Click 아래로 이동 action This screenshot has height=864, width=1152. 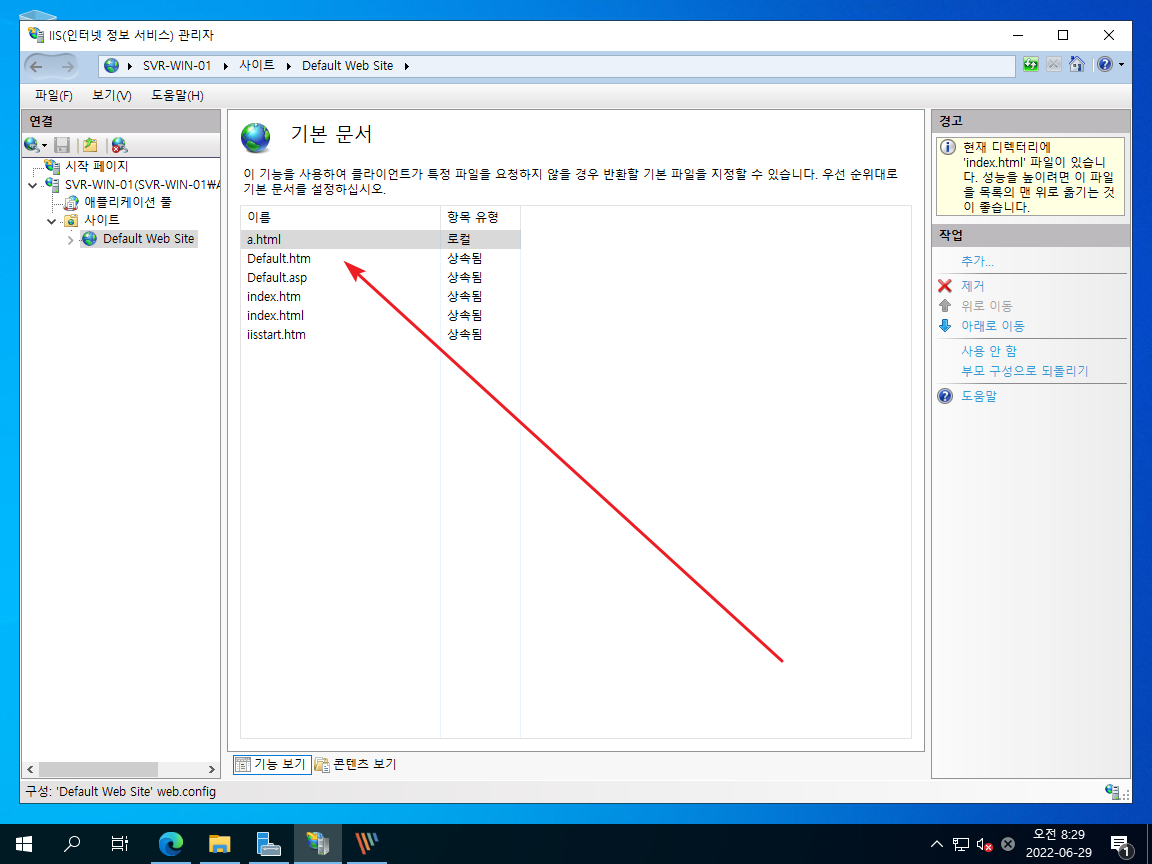point(993,325)
